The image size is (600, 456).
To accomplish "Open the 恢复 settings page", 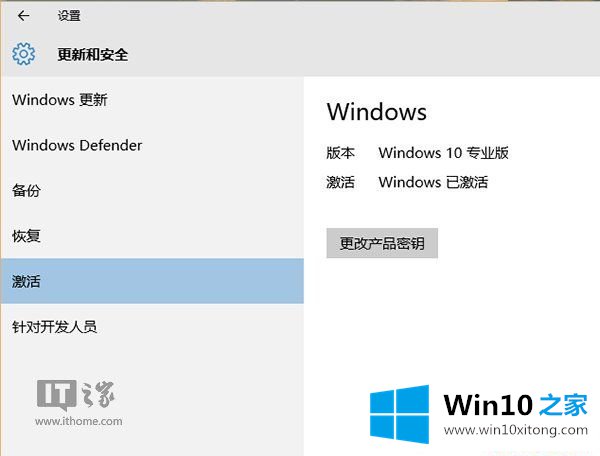I will click(26, 236).
